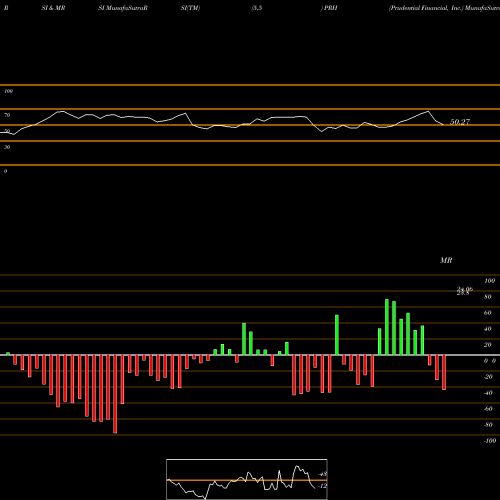500x500 pixels.
Task: Click the tallest green MR histogram bar
Action: [387, 327]
